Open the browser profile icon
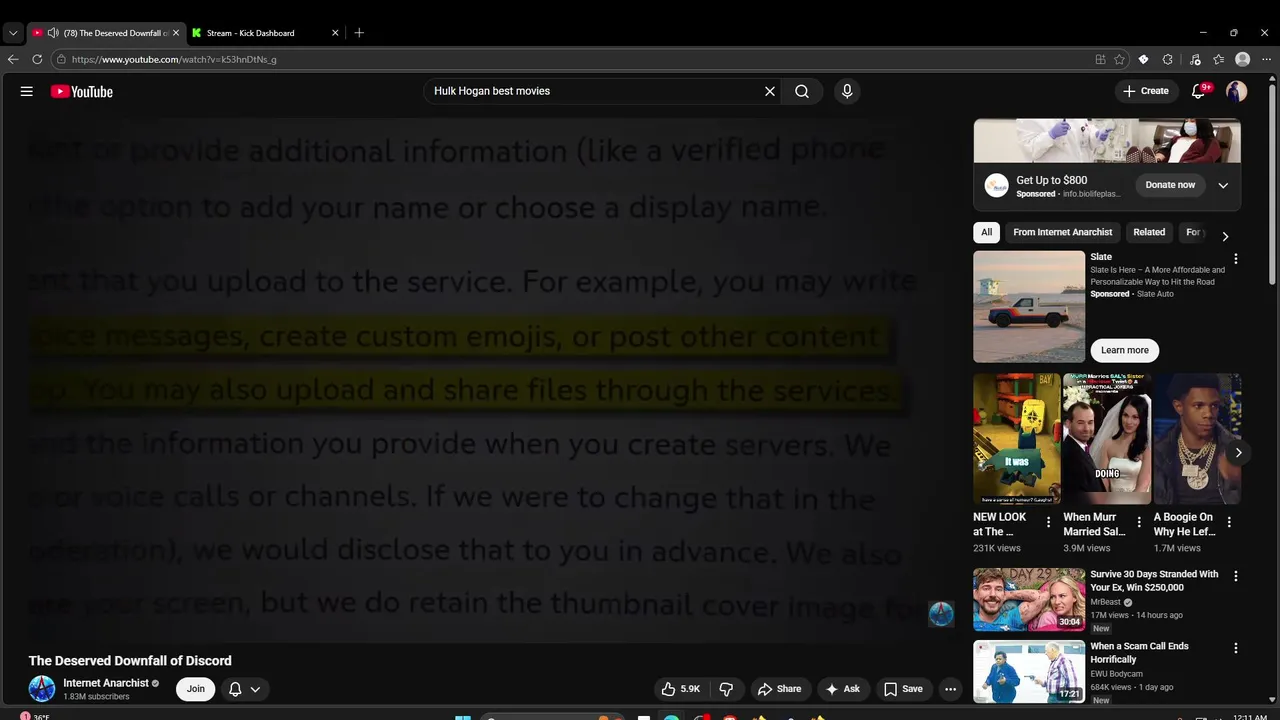 (1243, 59)
